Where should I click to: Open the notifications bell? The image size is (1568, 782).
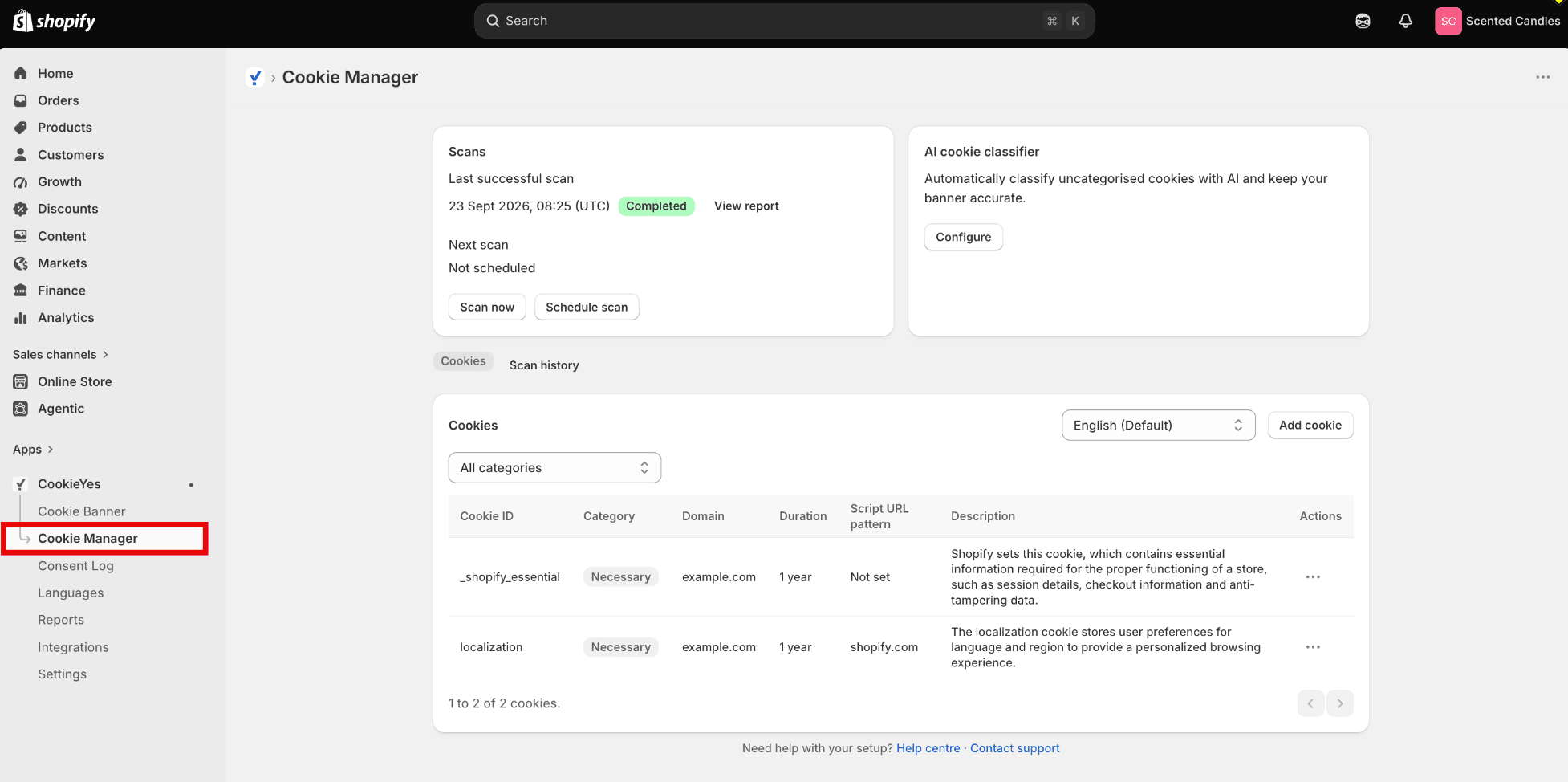click(x=1405, y=22)
